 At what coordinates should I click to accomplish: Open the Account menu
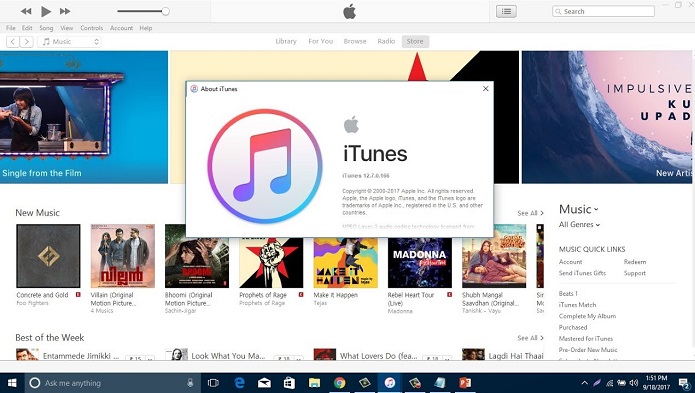coord(121,28)
